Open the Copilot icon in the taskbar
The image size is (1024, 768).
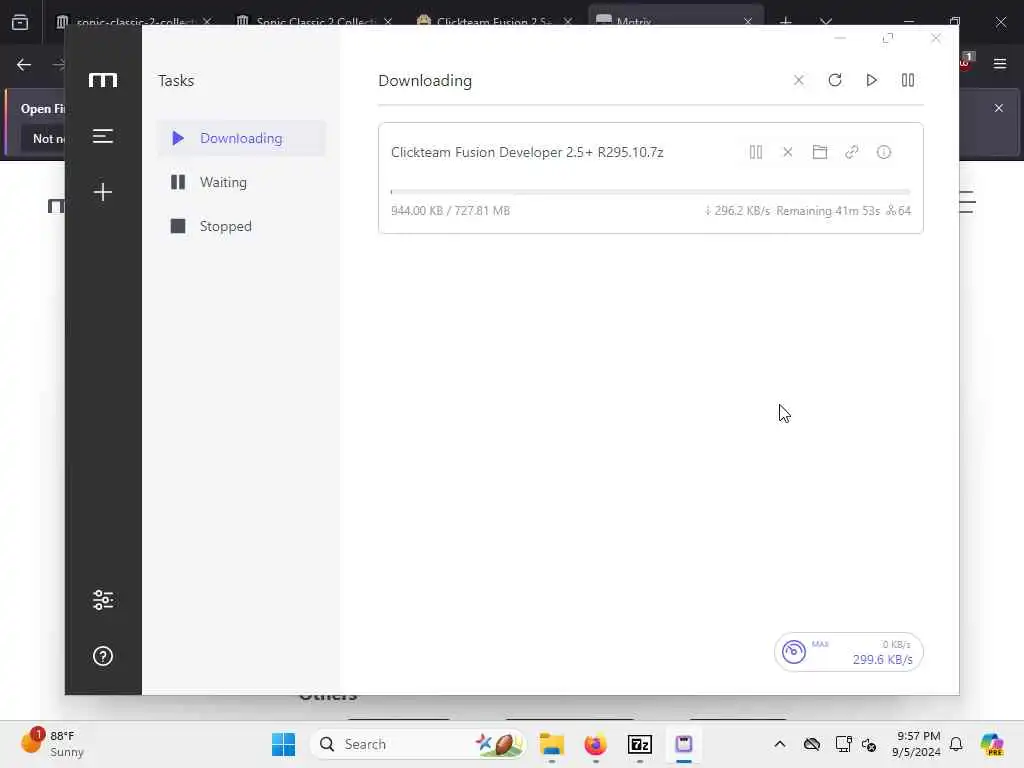993,744
